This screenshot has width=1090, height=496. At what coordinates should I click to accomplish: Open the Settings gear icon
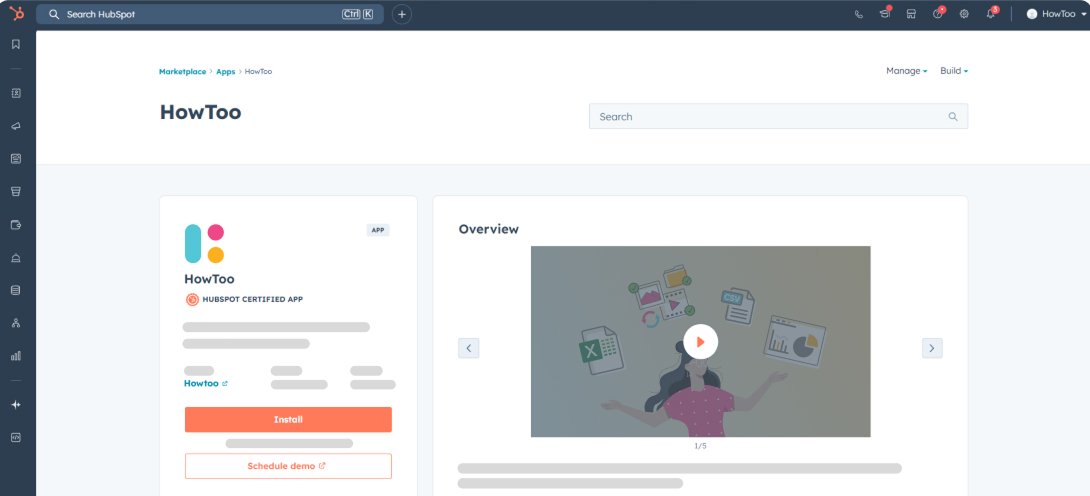point(964,14)
